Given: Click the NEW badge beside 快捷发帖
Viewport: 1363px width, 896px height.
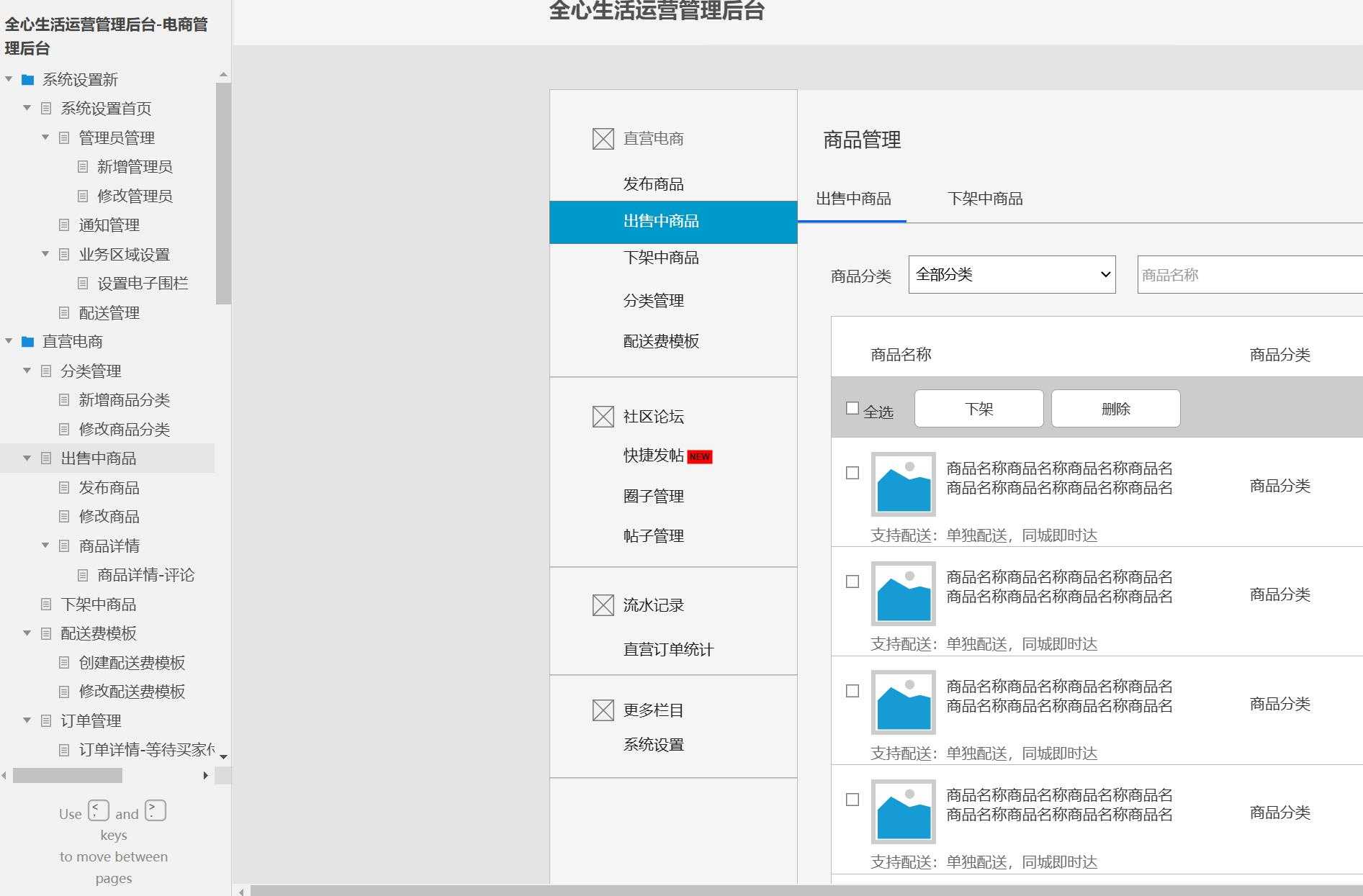Looking at the screenshot, I should [699, 456].
